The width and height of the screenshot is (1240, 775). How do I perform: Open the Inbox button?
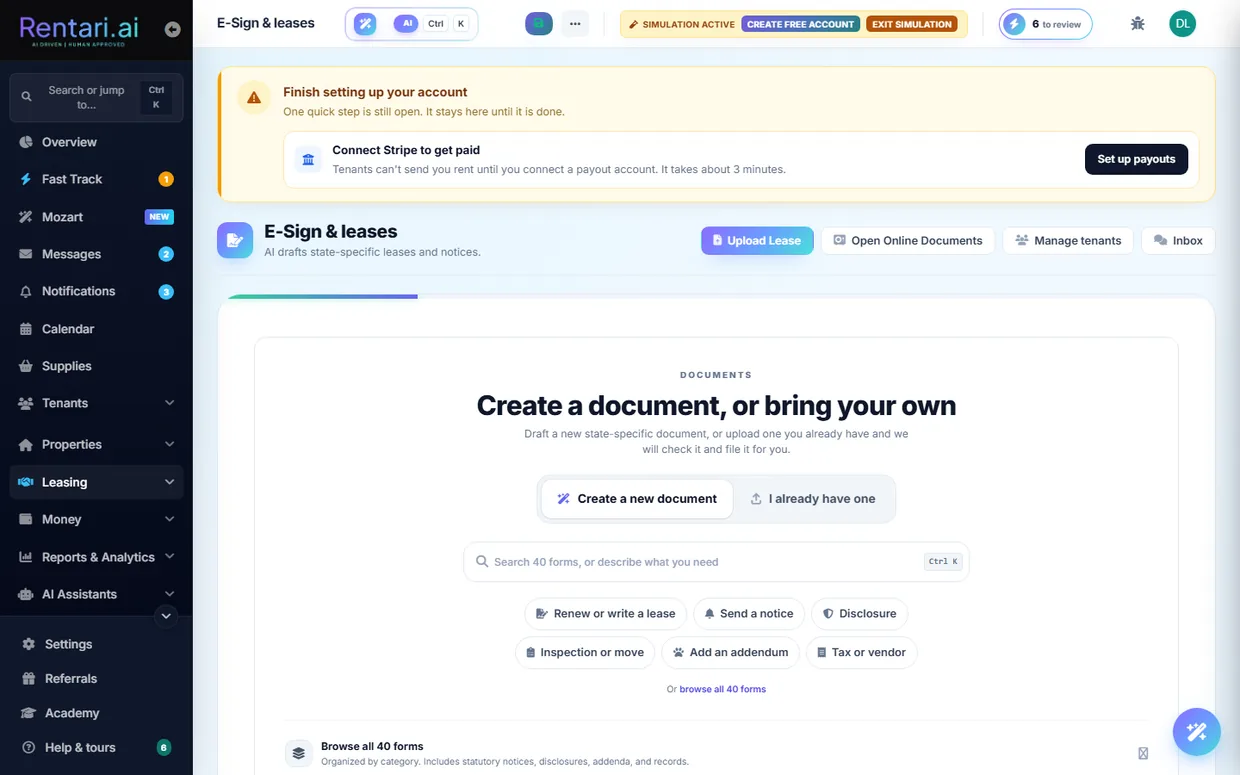pos(1178,240)
